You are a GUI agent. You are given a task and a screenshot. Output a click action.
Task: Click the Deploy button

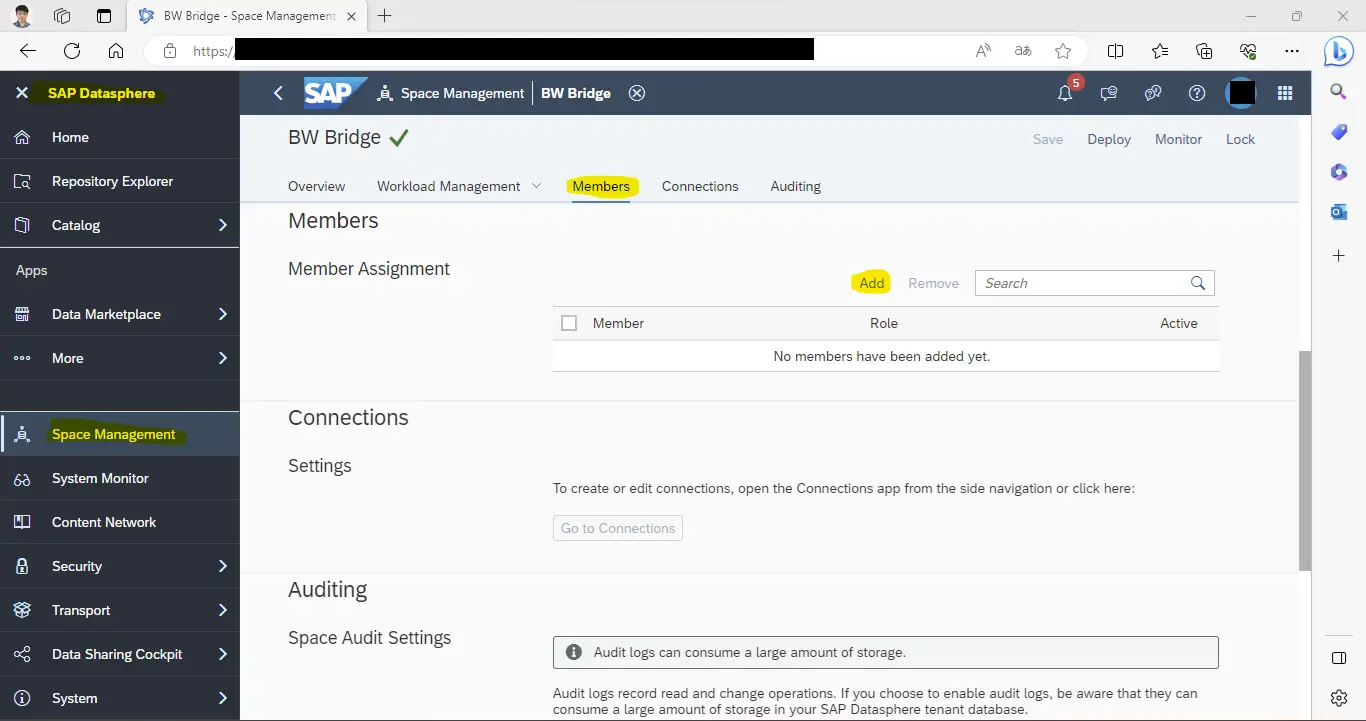tap(1109, 139)
